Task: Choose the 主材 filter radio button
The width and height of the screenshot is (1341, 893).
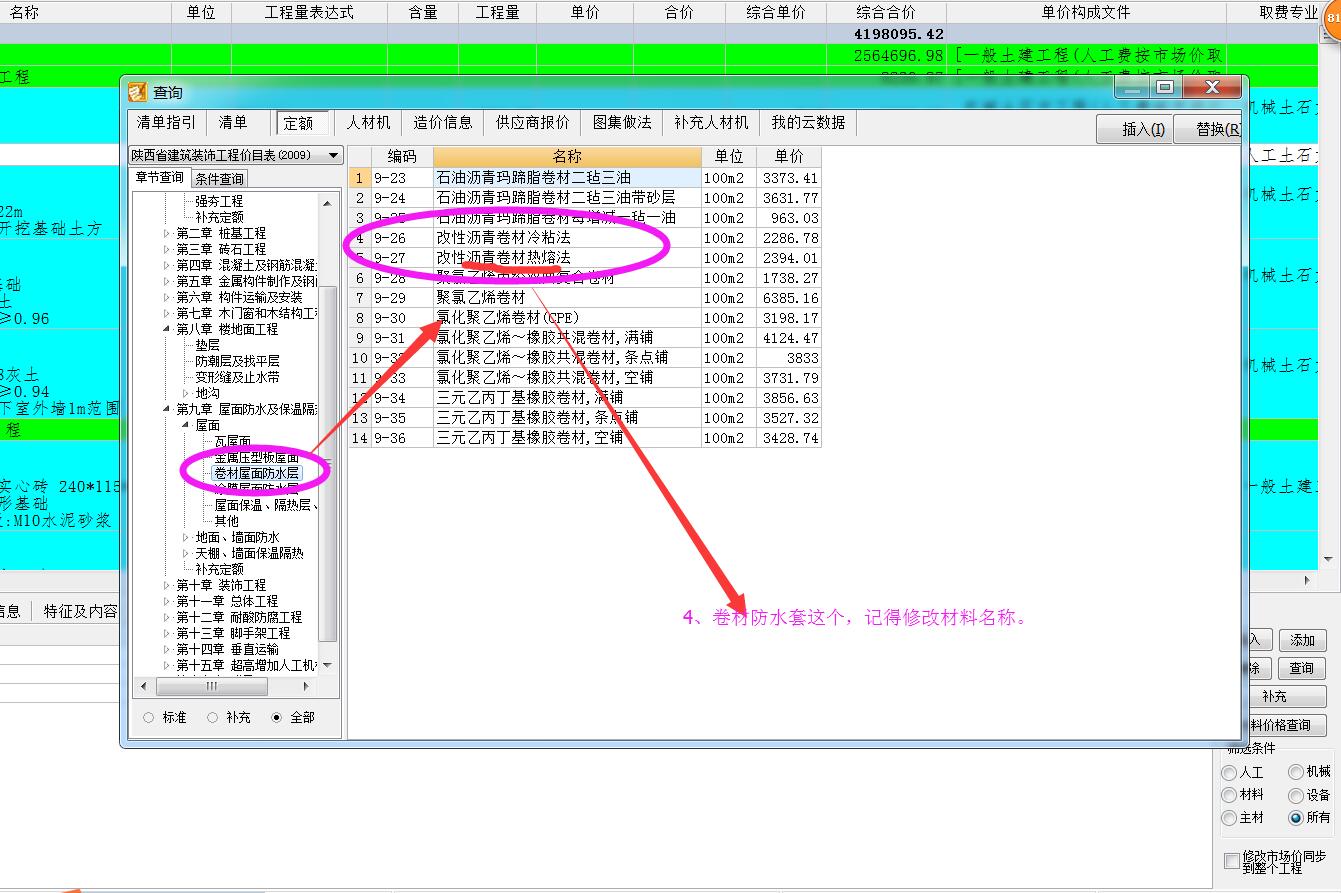Action: tap(1229, 818)
